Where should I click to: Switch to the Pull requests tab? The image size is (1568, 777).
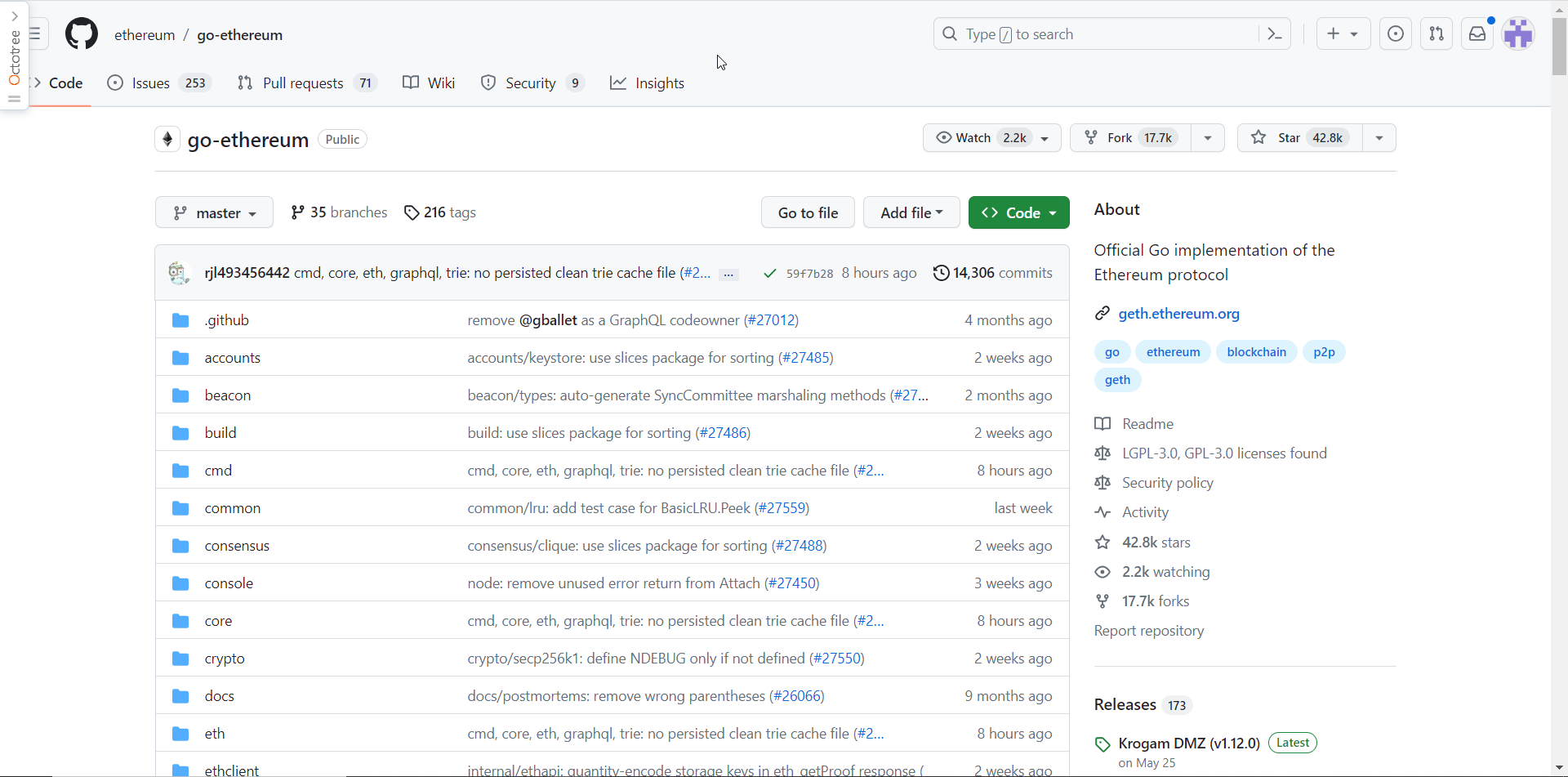[x=306, y=83]
